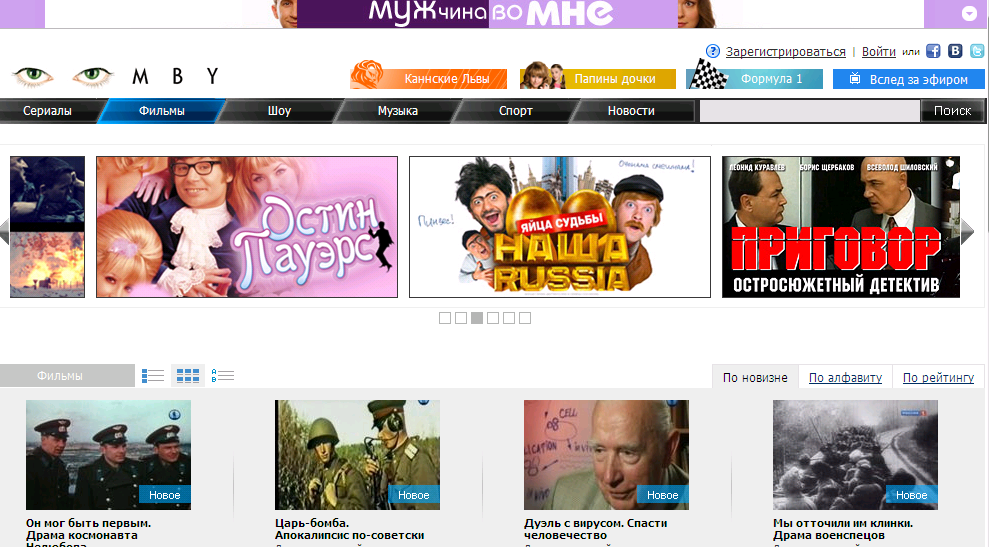Select the third carousel page indicator

[x=477, y=318]
